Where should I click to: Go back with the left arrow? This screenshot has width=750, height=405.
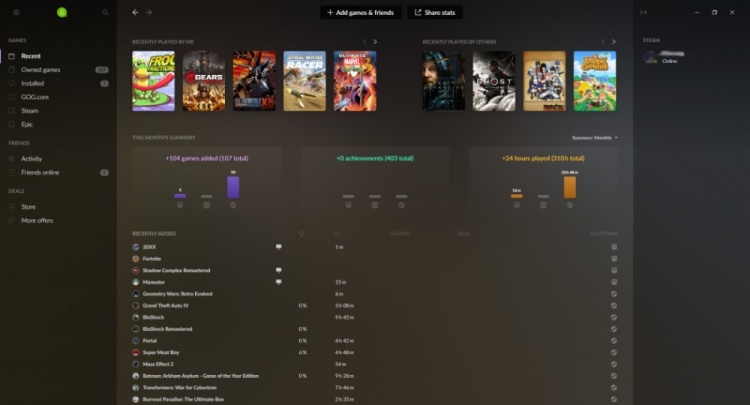click(135, 12)
